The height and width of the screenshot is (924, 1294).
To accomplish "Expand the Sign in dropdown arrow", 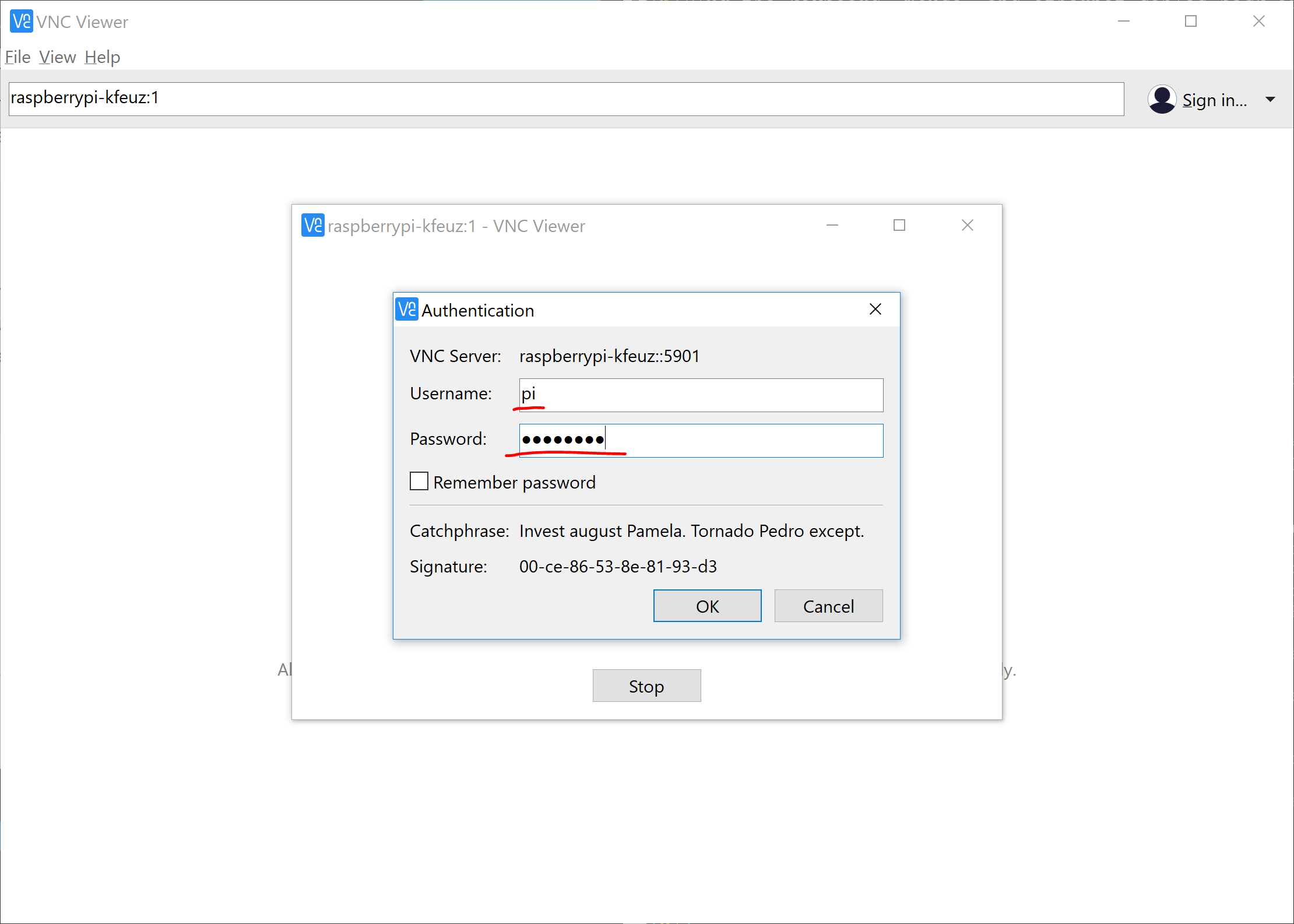I will [1270, 100].
